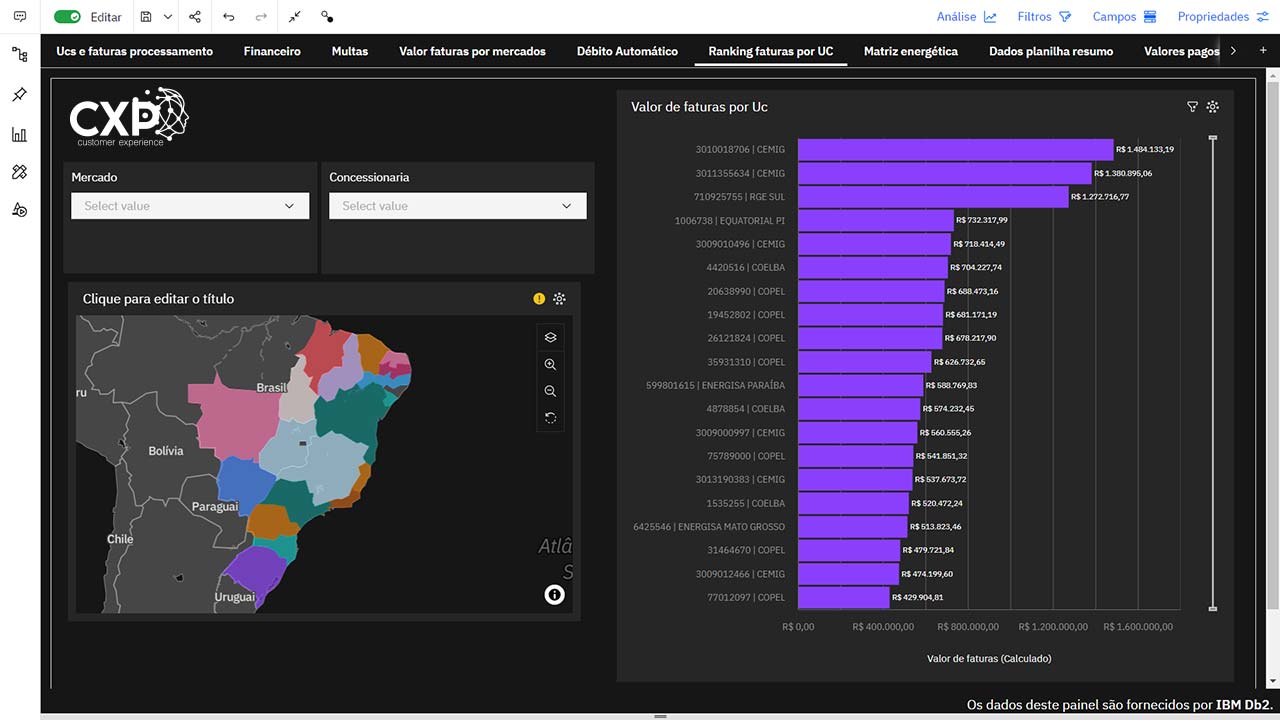Click the map zoom in icon
Image resolution: width=1280 pixels, height=720 pixels.
(550, 364)
